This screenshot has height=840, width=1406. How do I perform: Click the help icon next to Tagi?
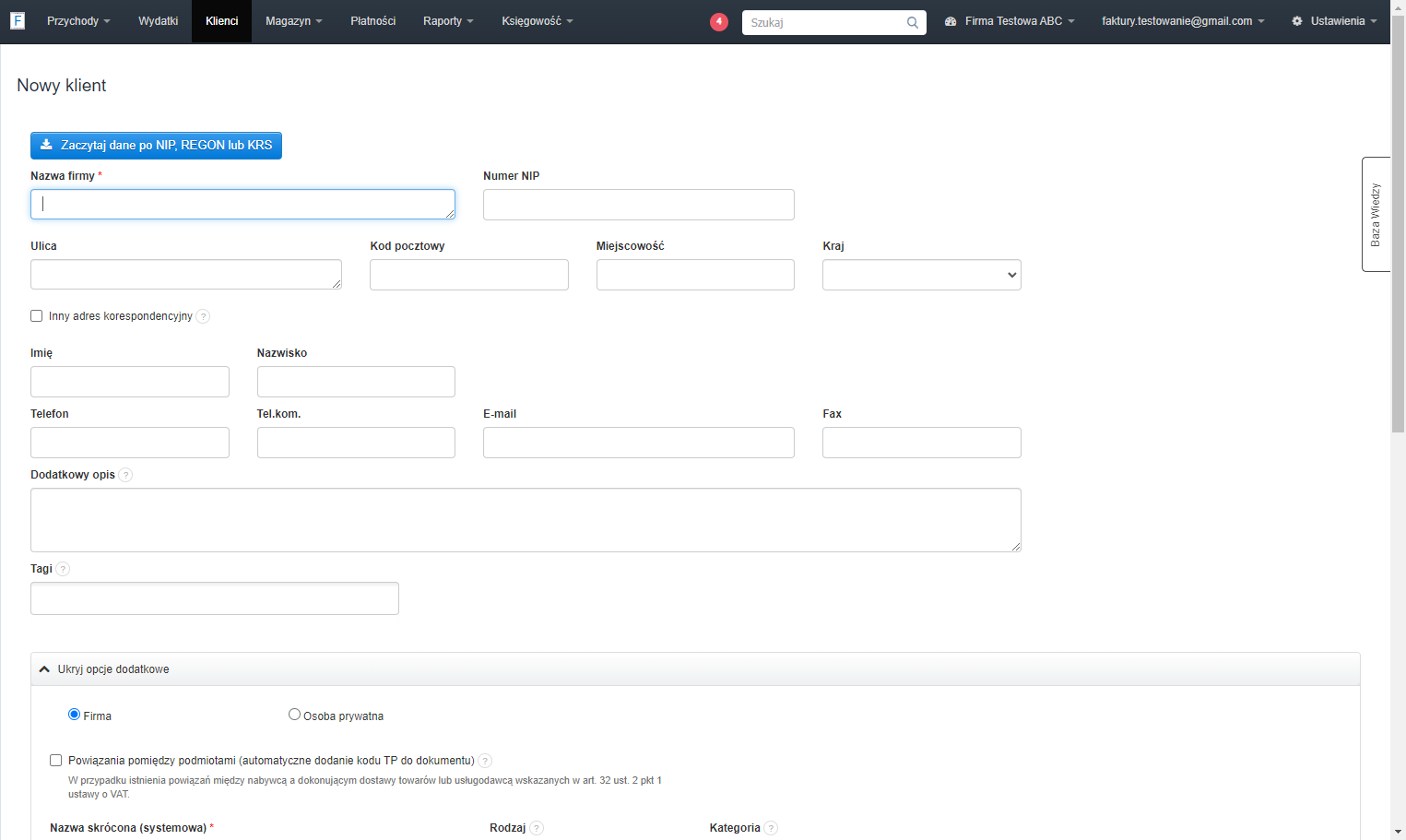click(x=63, y=569)
